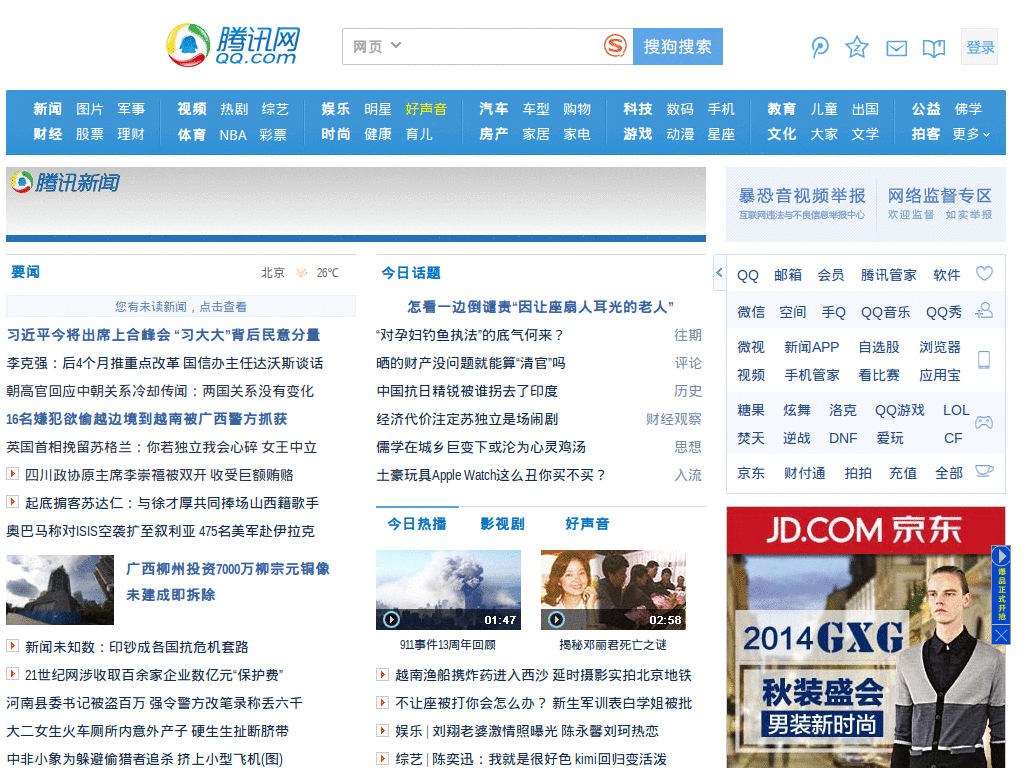This screenshot has width=1024, height=768.
Task: Click the video icon before 新闻未知数 headline
Action: click(x=12, y=645)
